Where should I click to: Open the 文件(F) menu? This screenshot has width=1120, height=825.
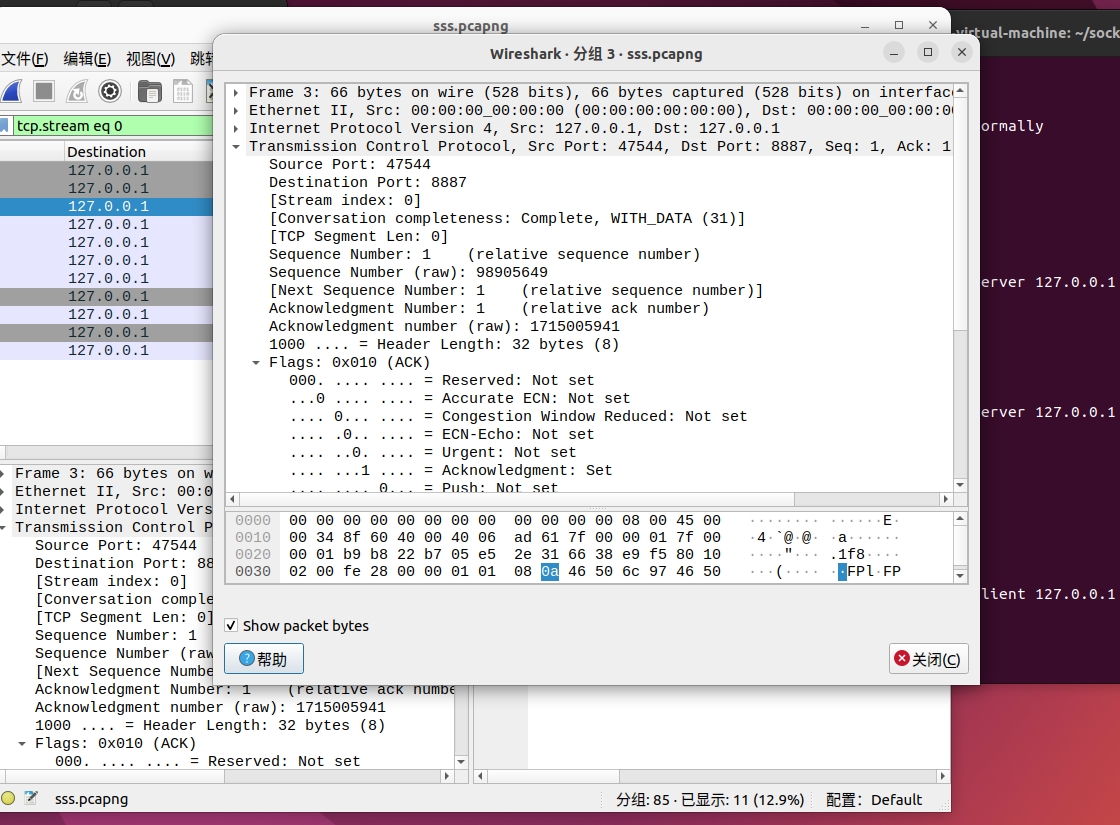24,59
